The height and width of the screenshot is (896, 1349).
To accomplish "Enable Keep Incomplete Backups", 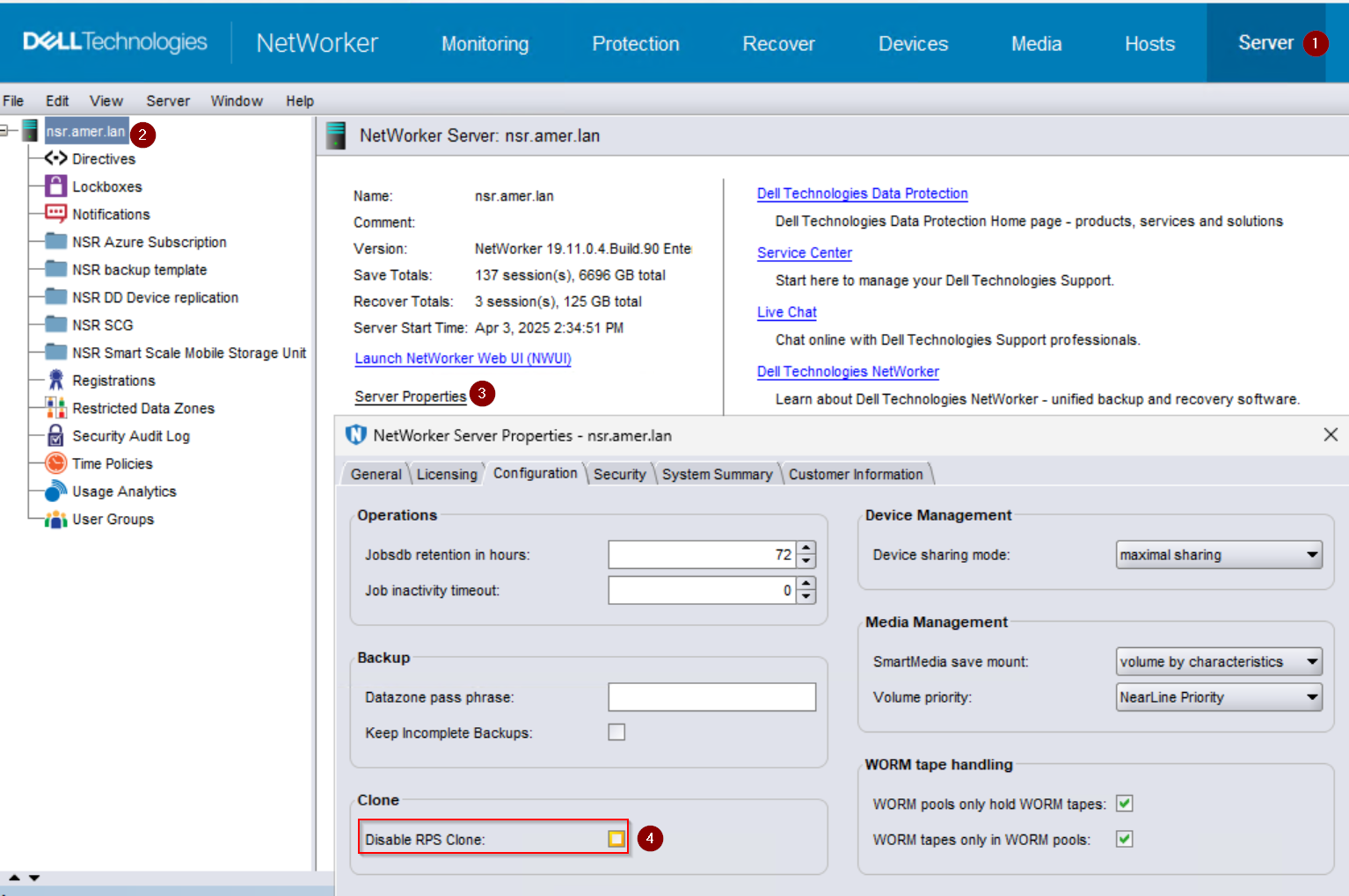I will [x=616, y=732].
